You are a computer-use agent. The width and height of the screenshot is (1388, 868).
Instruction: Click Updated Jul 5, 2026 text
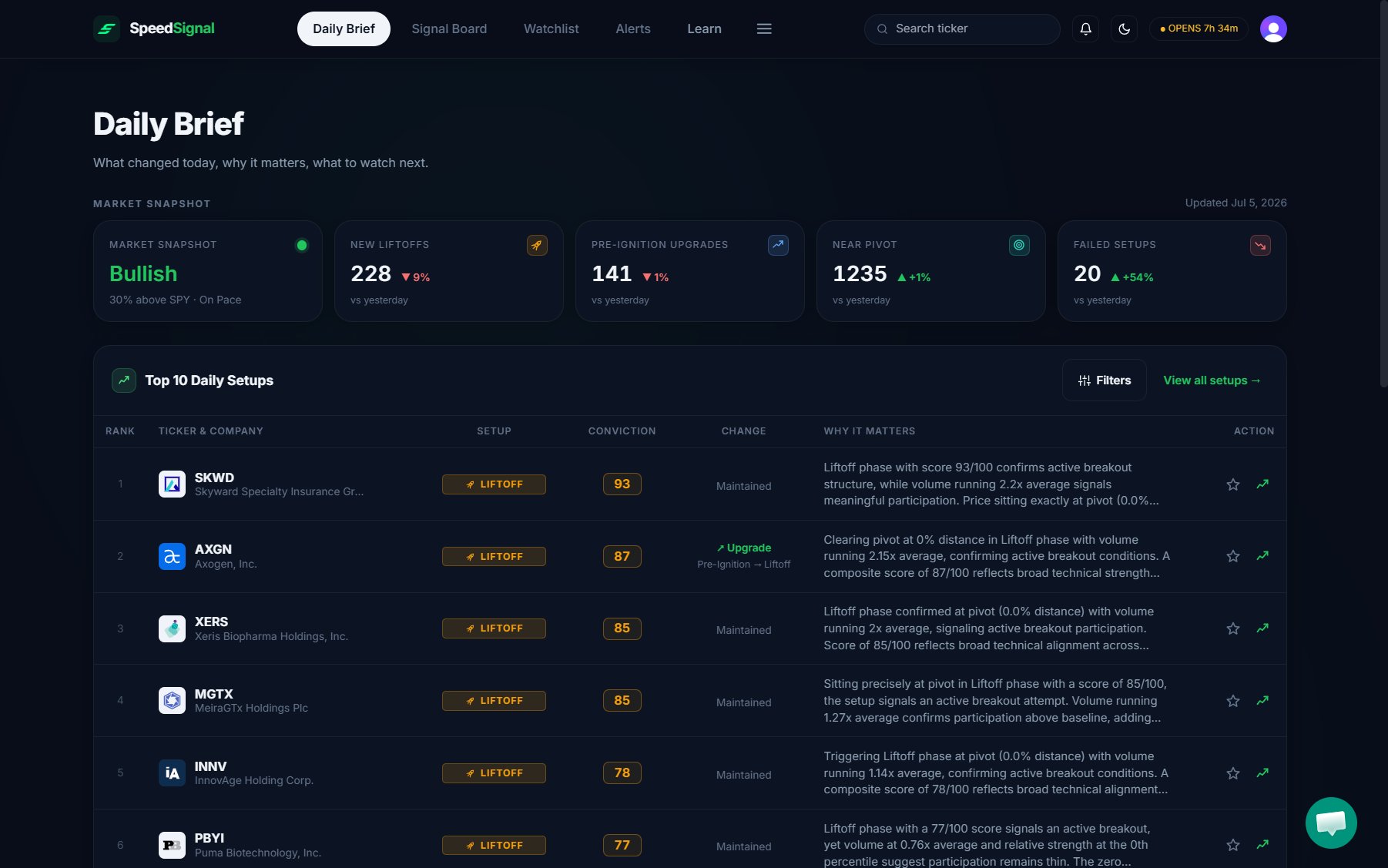coord(1235,203)
